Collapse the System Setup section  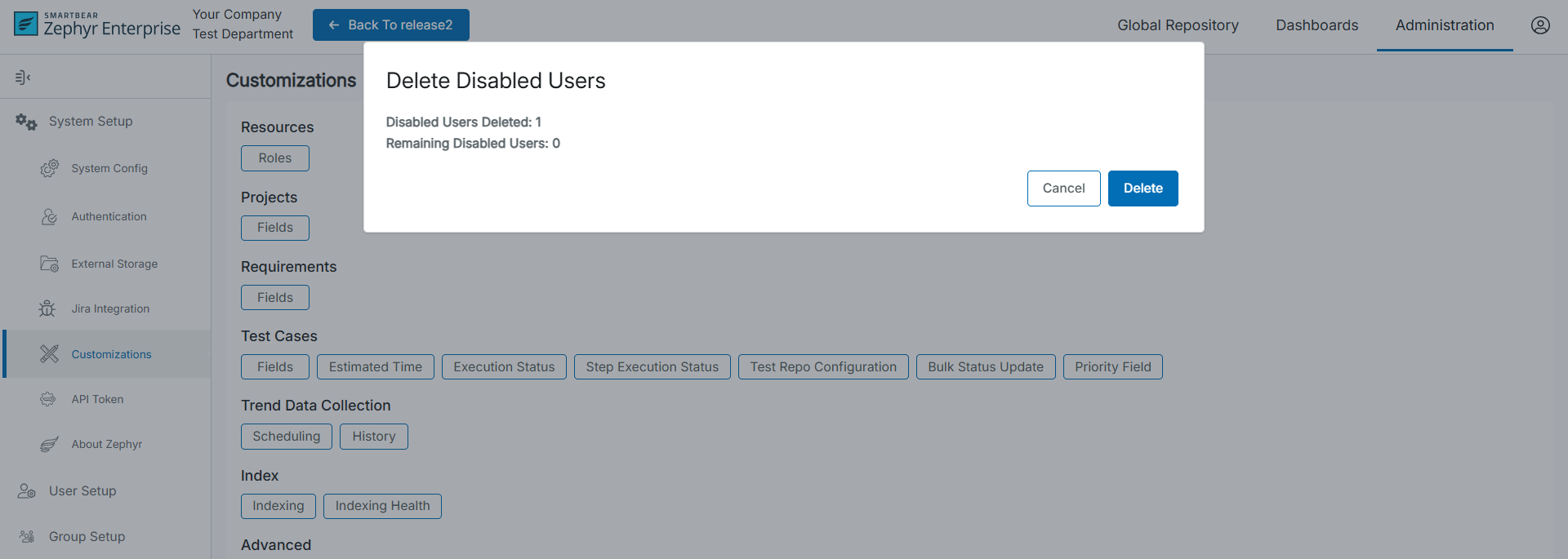(91, 122)
